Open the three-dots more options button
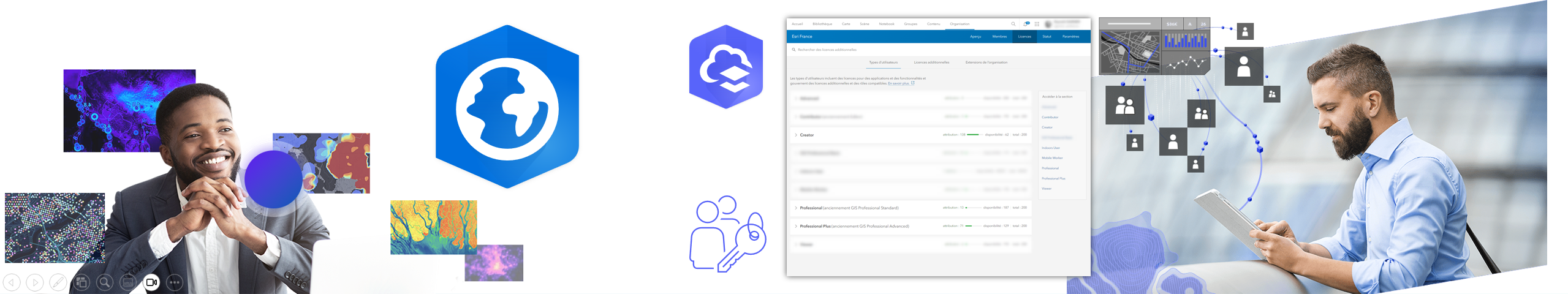Viewport: 1568px width, 294px height. [x=175, y=282]
